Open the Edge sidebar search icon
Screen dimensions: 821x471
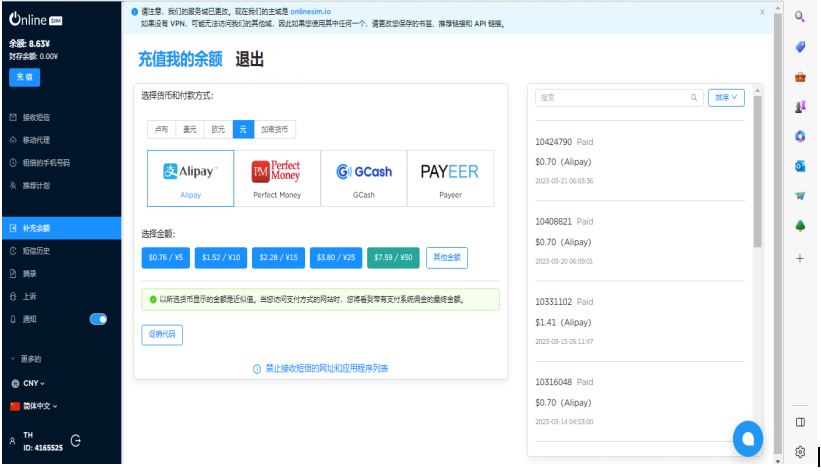tap(800, 17)
